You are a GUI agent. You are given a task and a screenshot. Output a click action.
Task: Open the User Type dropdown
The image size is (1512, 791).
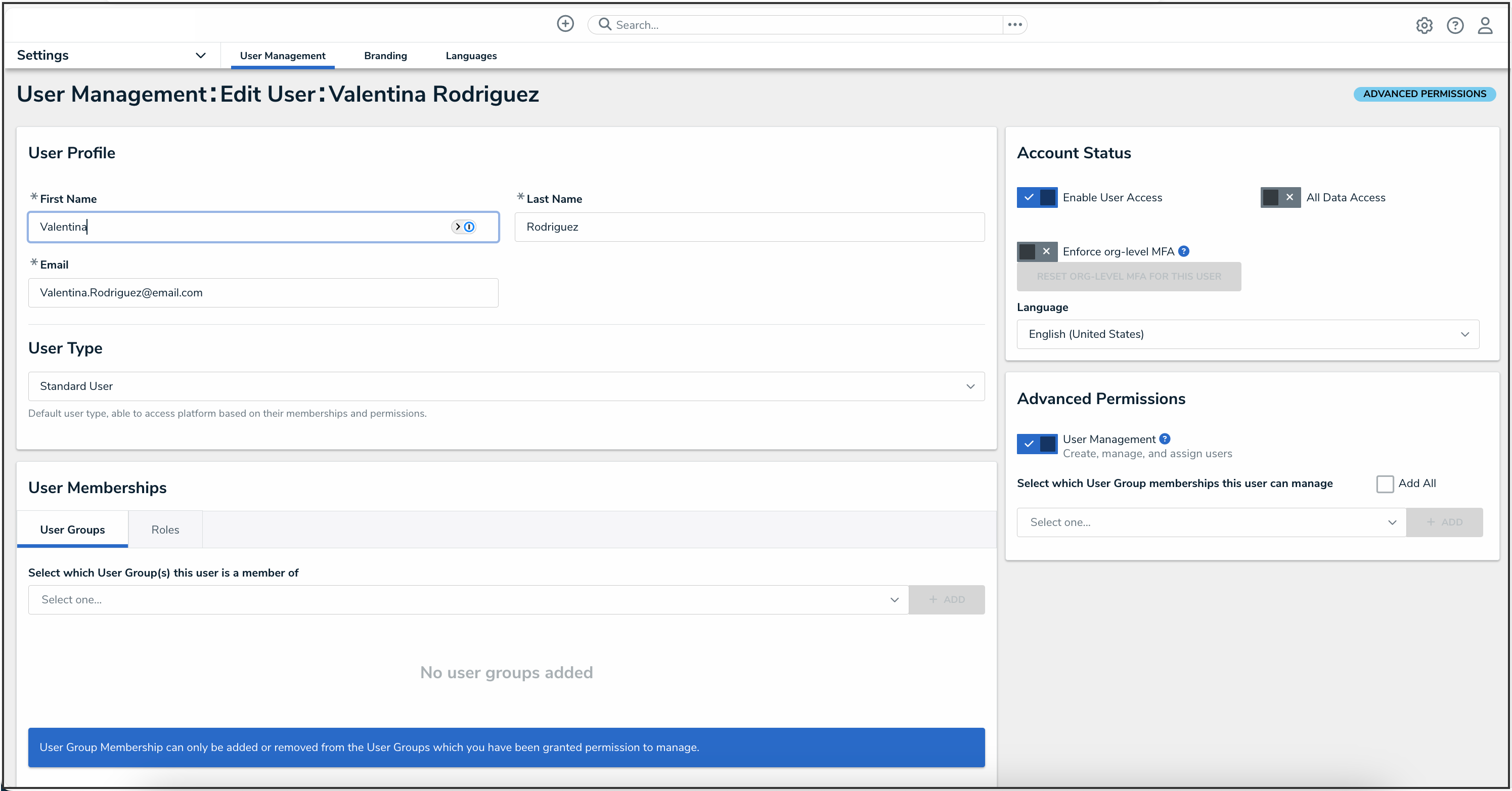point(506,386)
